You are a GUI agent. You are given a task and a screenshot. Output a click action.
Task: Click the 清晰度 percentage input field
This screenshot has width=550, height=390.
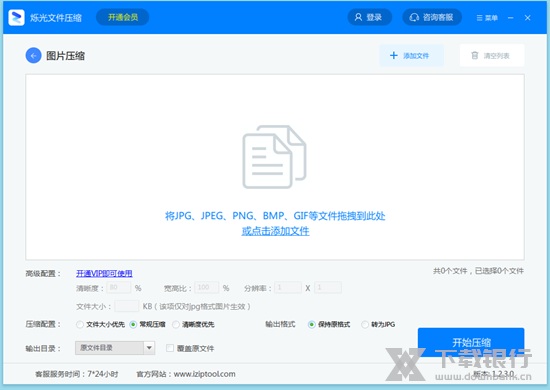click(x=119, y=288)
